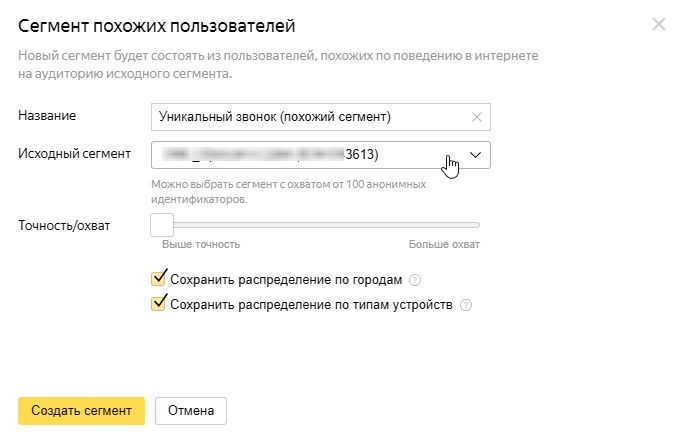
Task: Focus the Название text input
Action: tap(305, 117)
